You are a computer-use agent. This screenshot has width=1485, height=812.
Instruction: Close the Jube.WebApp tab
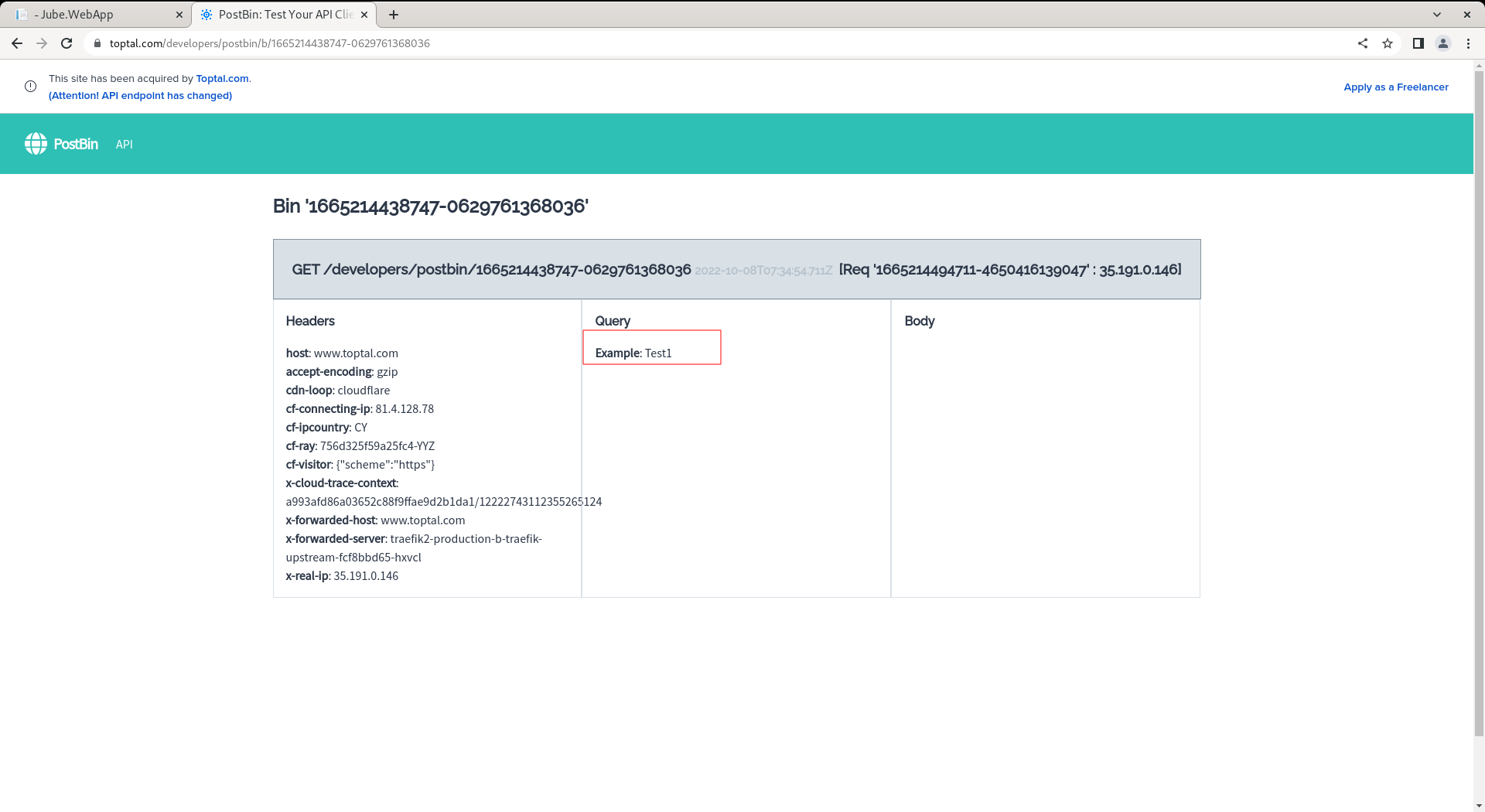[179, 15]
